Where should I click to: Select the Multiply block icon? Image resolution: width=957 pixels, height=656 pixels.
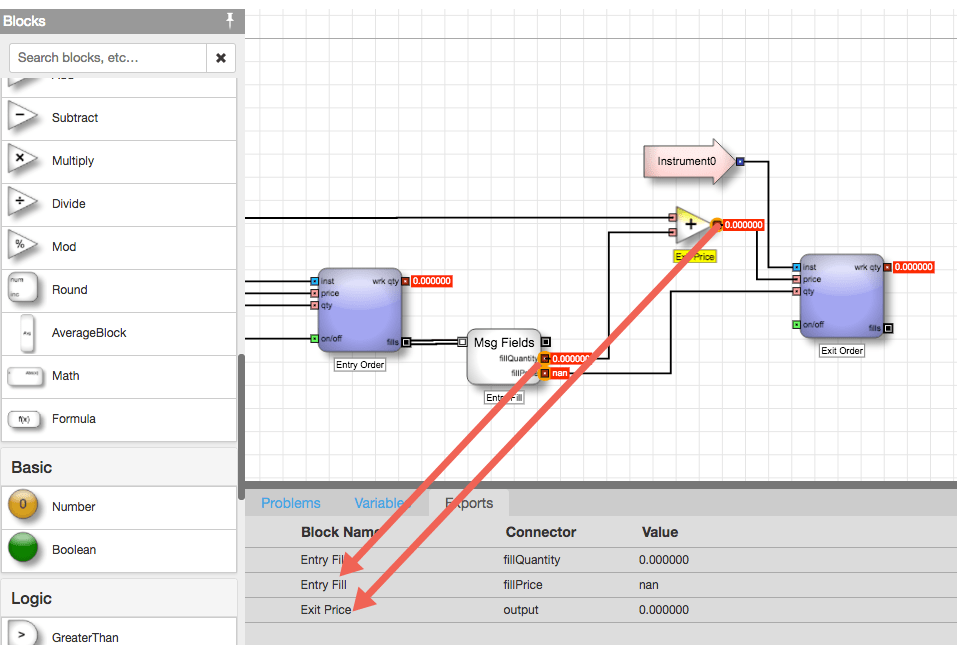(x=22, y=159)
